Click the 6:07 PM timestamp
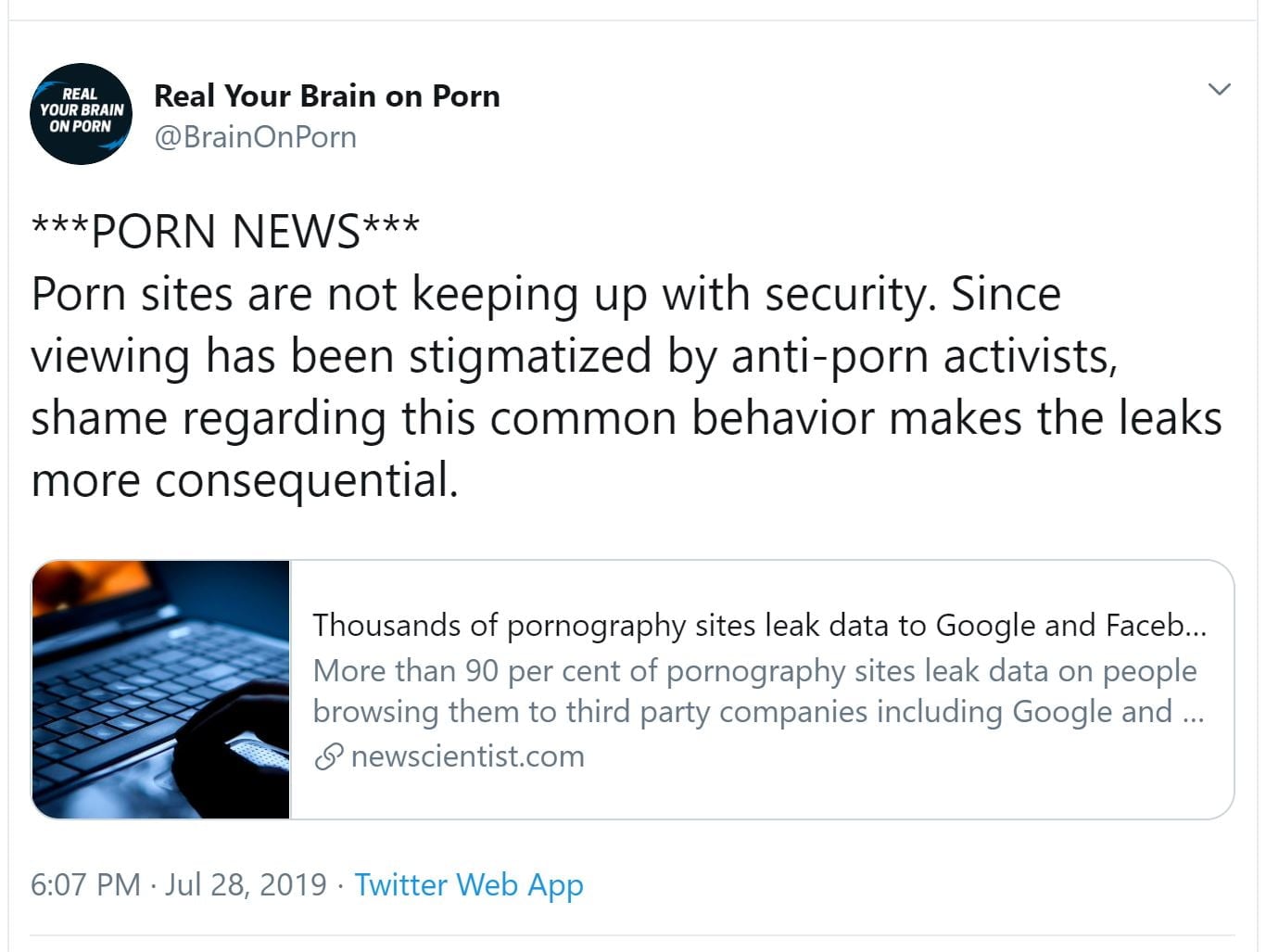Image resolution: width=1266 pixels, height=952 pixels. (x=85, y=884)
